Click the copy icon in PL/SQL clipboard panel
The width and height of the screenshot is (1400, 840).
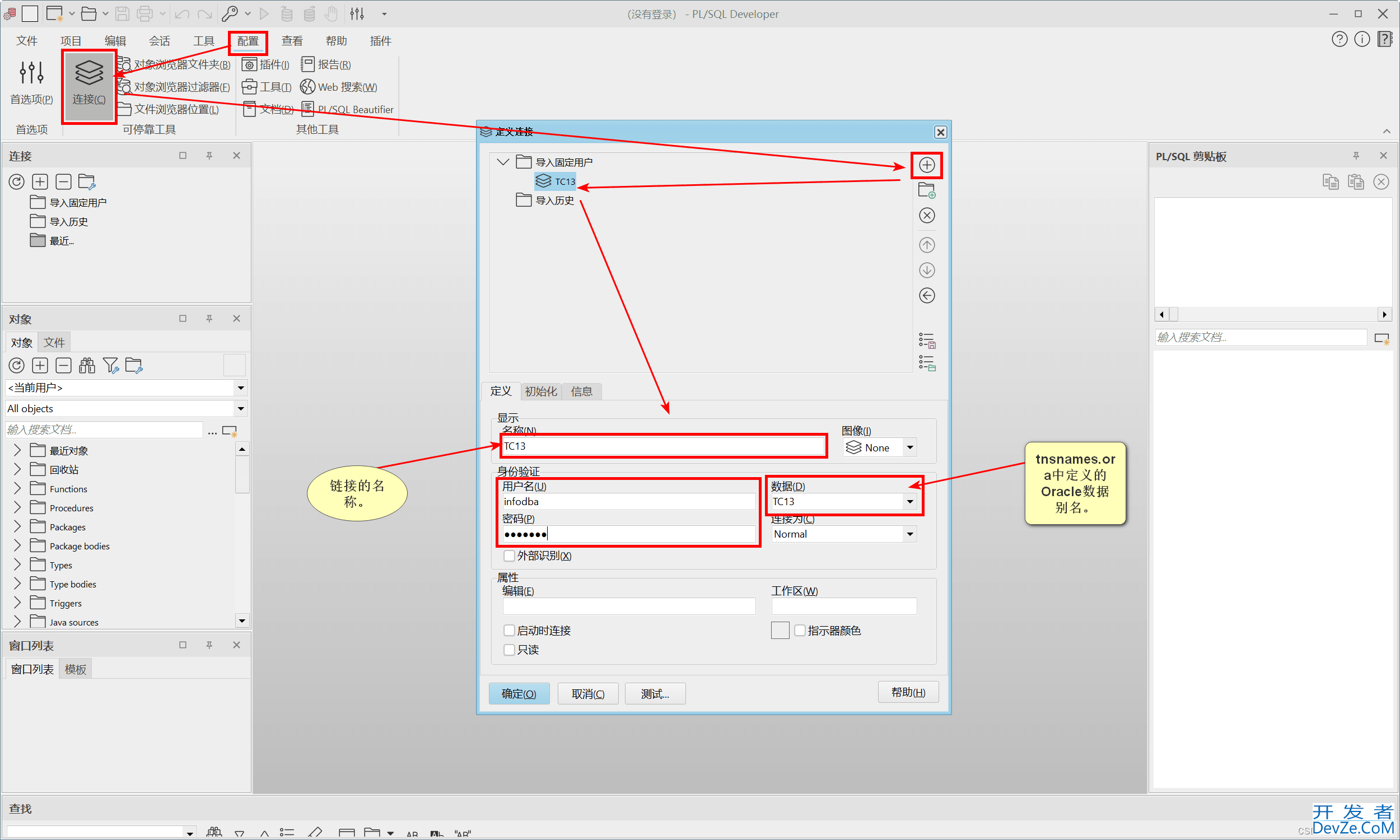click(x=1331, y=181)
